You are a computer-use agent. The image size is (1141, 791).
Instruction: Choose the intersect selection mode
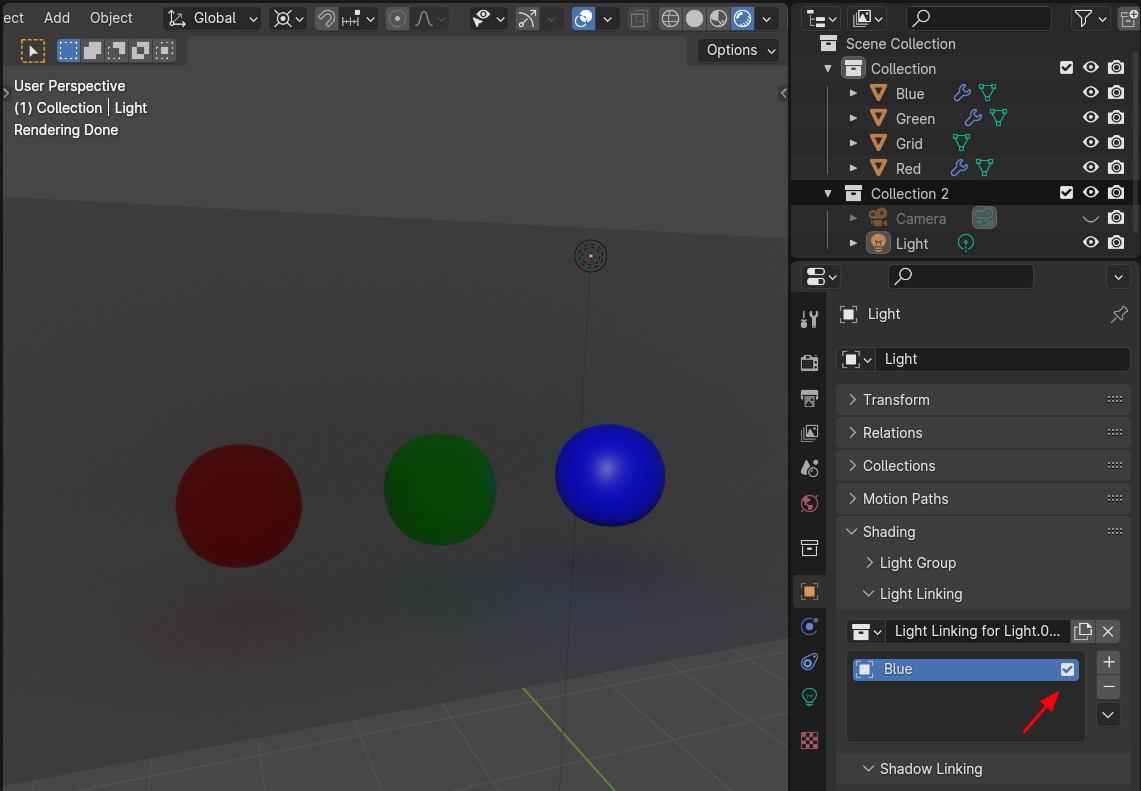coord(165,50)
